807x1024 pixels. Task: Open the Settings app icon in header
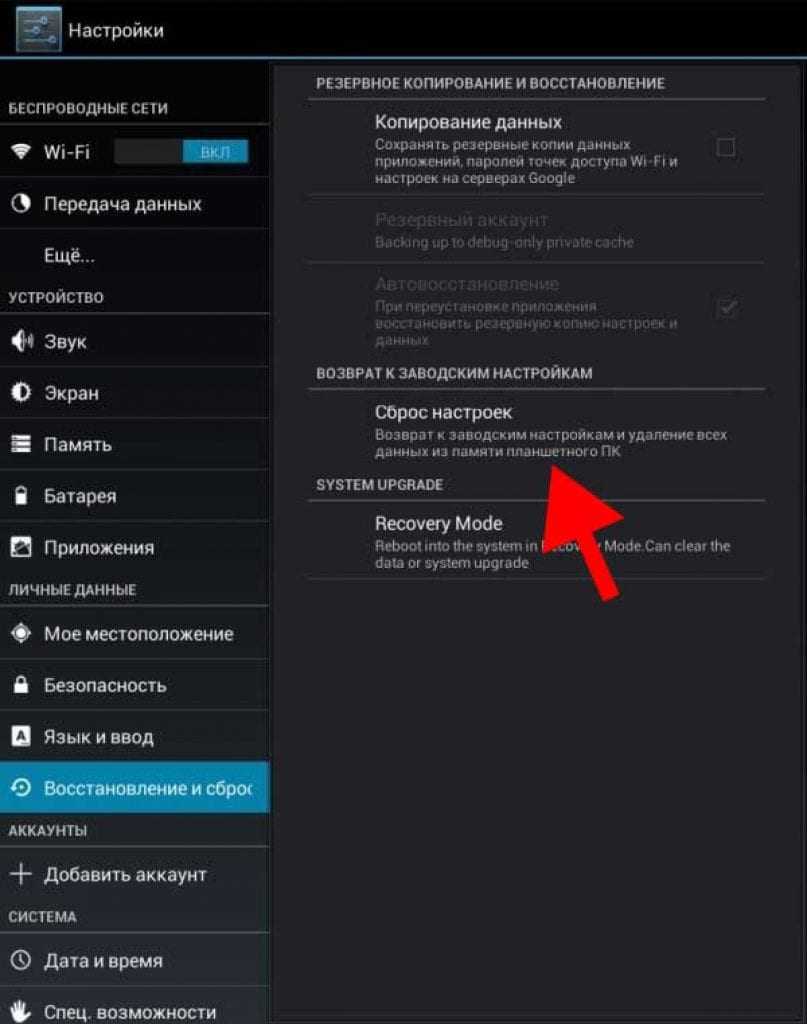39,29
